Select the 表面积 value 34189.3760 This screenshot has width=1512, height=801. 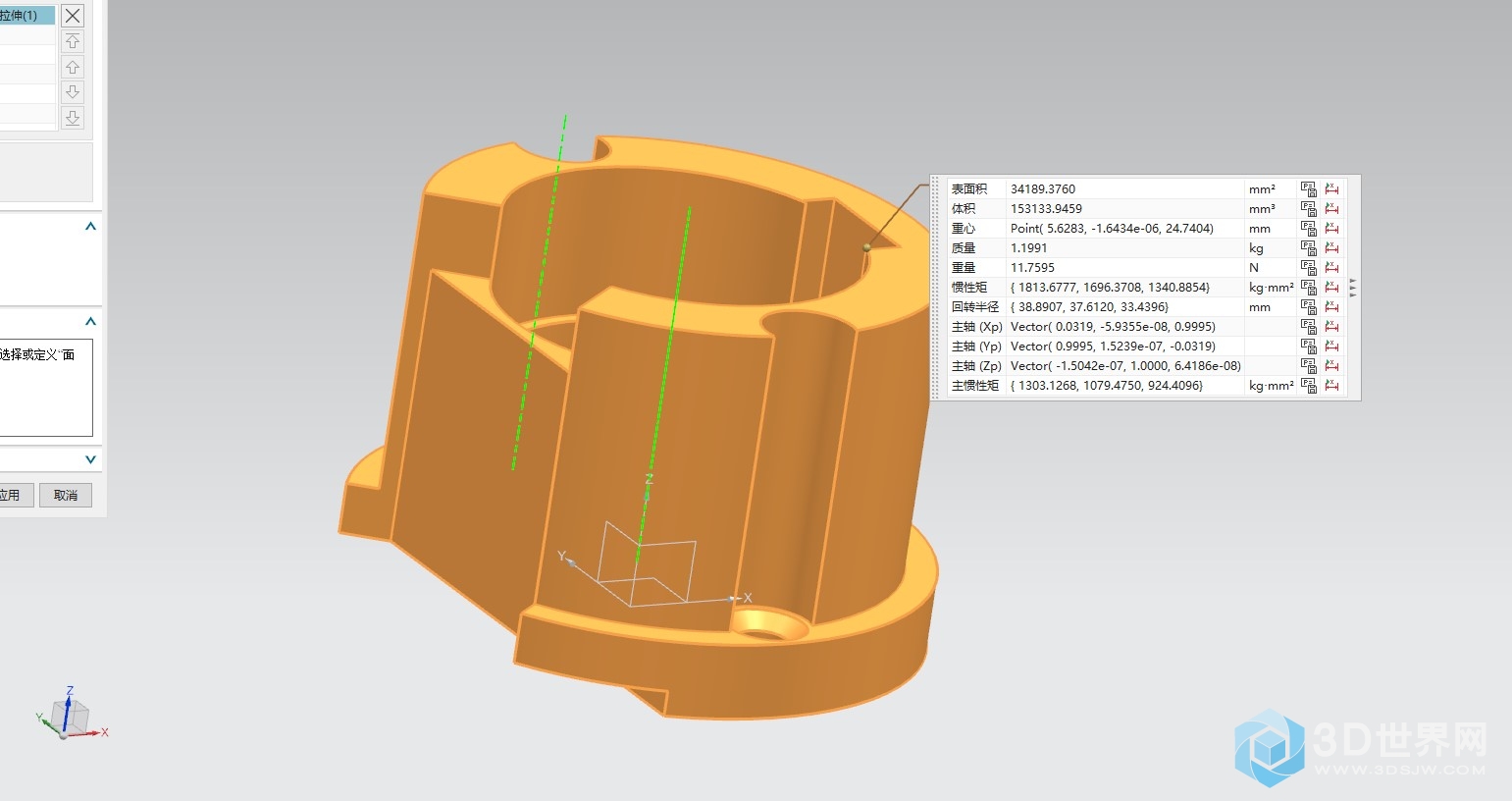coord(1043,188)
